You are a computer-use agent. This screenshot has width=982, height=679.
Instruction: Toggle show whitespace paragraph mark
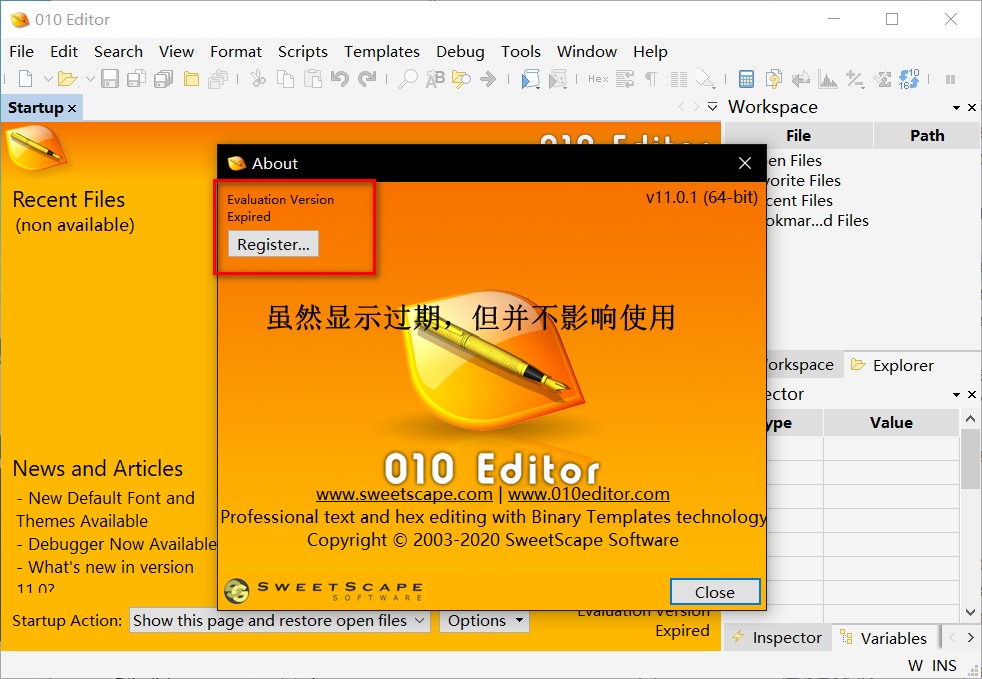[x=651, y=79]
